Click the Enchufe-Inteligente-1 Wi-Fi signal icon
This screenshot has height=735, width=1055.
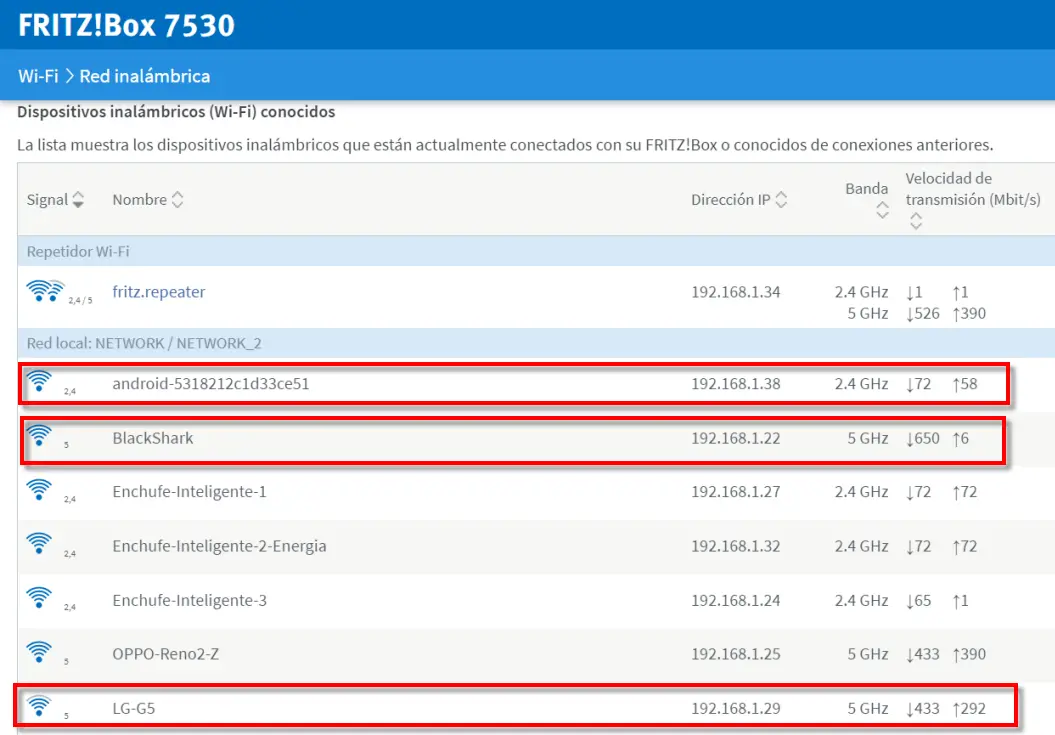(39, 489)
